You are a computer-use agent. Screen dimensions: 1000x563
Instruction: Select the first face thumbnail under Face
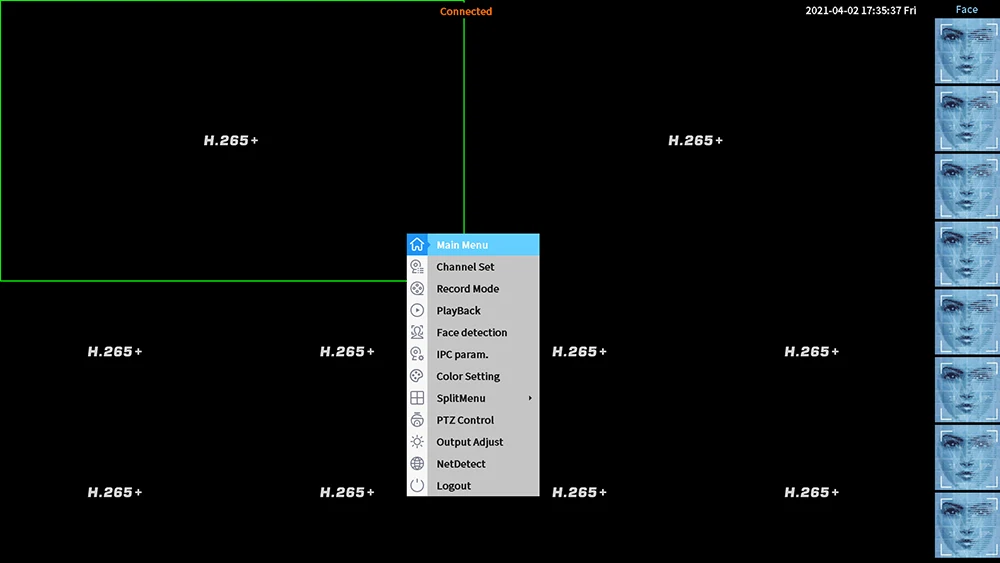(967, 51)
